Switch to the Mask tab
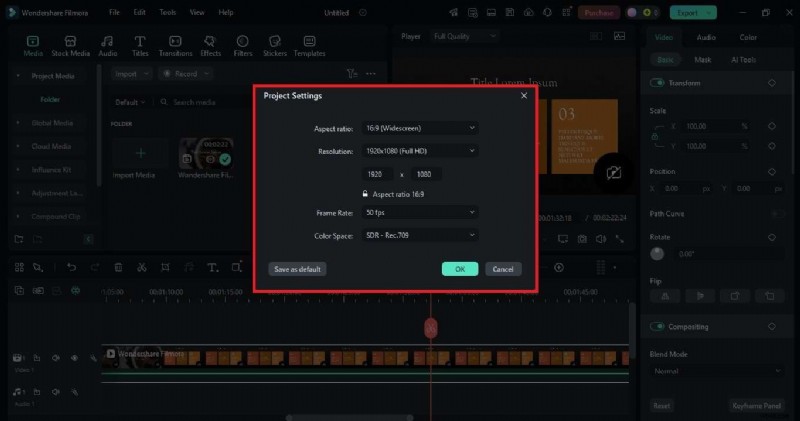The height and width of the screenshot is (421, 800). tap(703, 59)
